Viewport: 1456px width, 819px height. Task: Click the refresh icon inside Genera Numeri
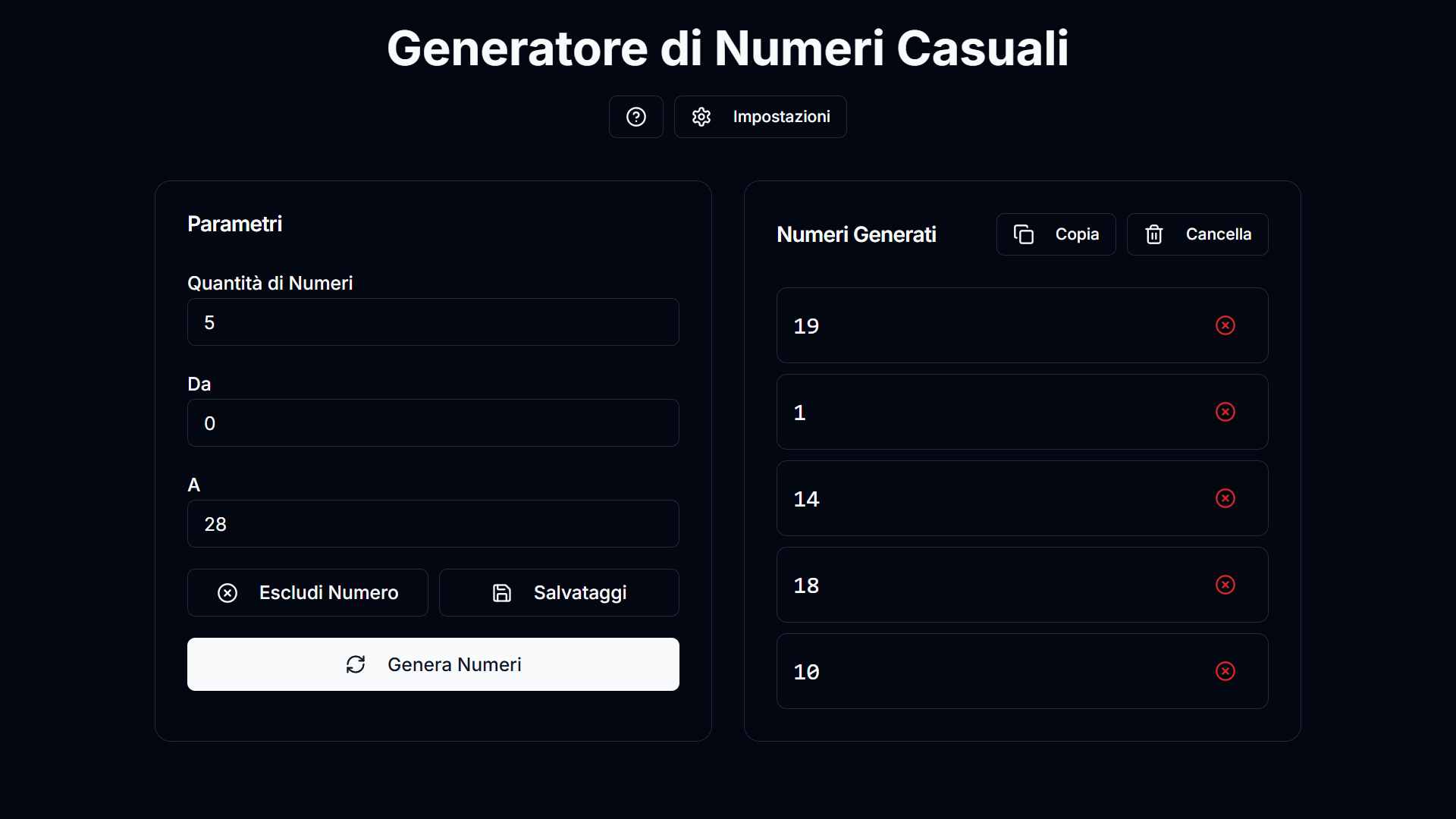click(x=356, y=664)
